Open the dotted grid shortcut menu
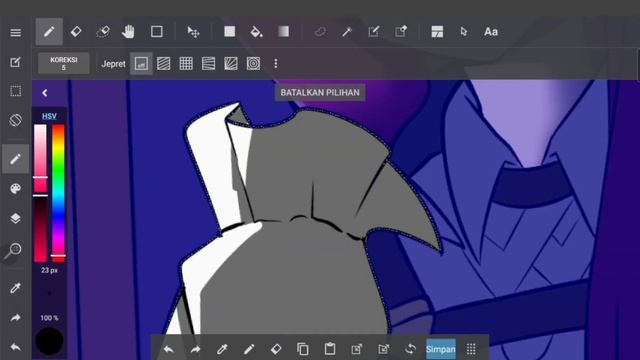This screenshot has height=360, width=640. pyautogui.click(x=471, y=349)
